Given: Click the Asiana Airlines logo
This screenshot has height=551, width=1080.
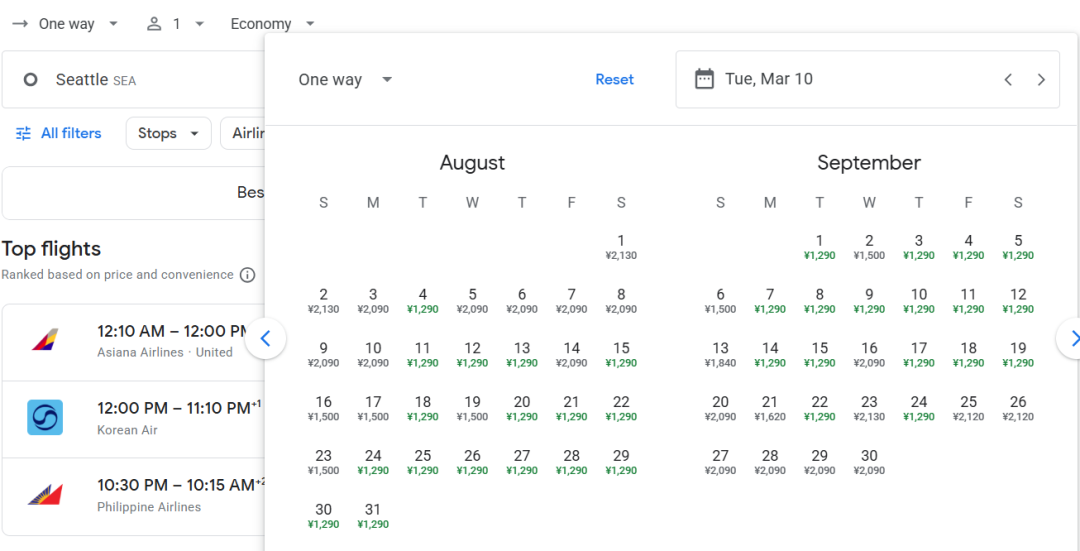Looking at the screenshot, I should tap(45, 341).
